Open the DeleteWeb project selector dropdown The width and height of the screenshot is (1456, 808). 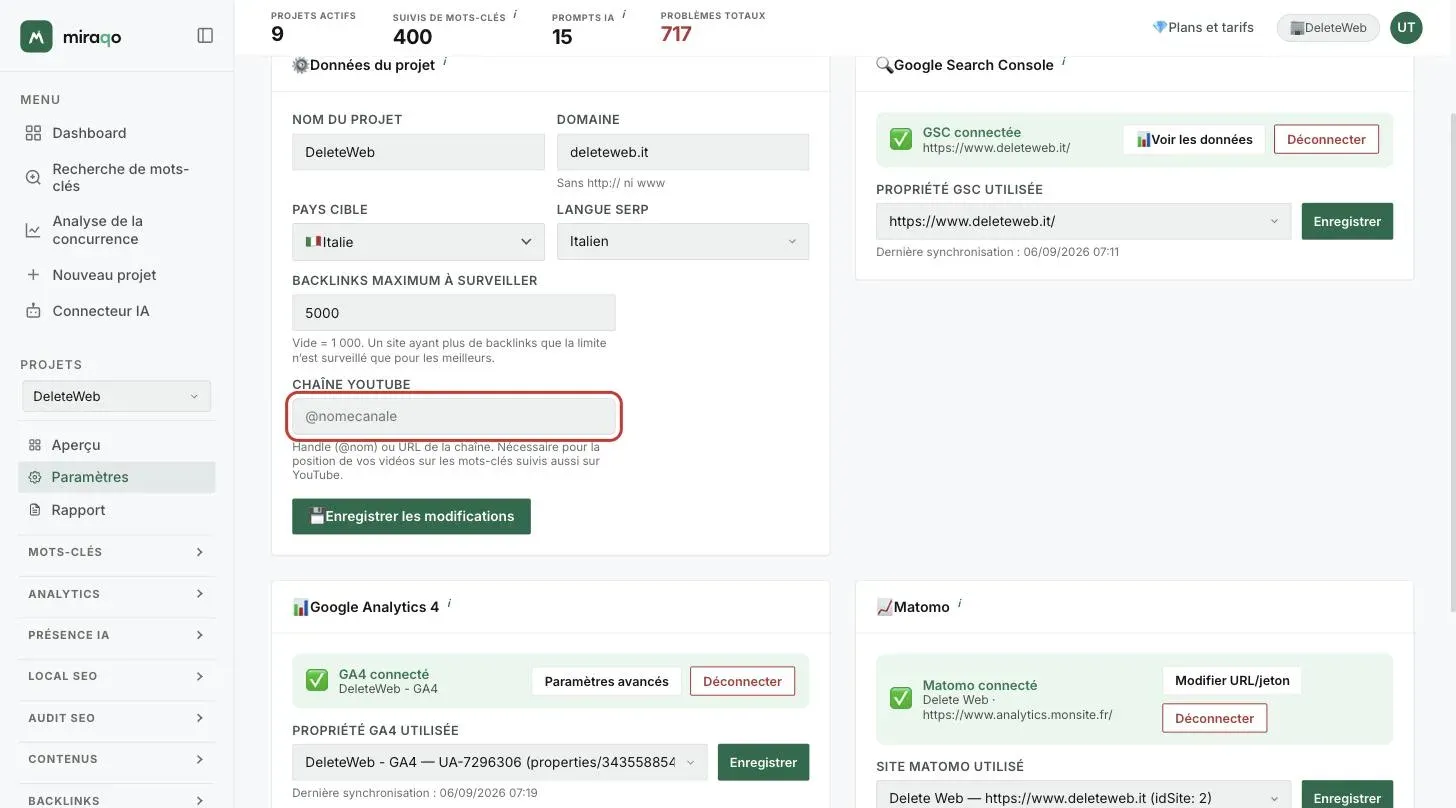(x=117, y=396)
